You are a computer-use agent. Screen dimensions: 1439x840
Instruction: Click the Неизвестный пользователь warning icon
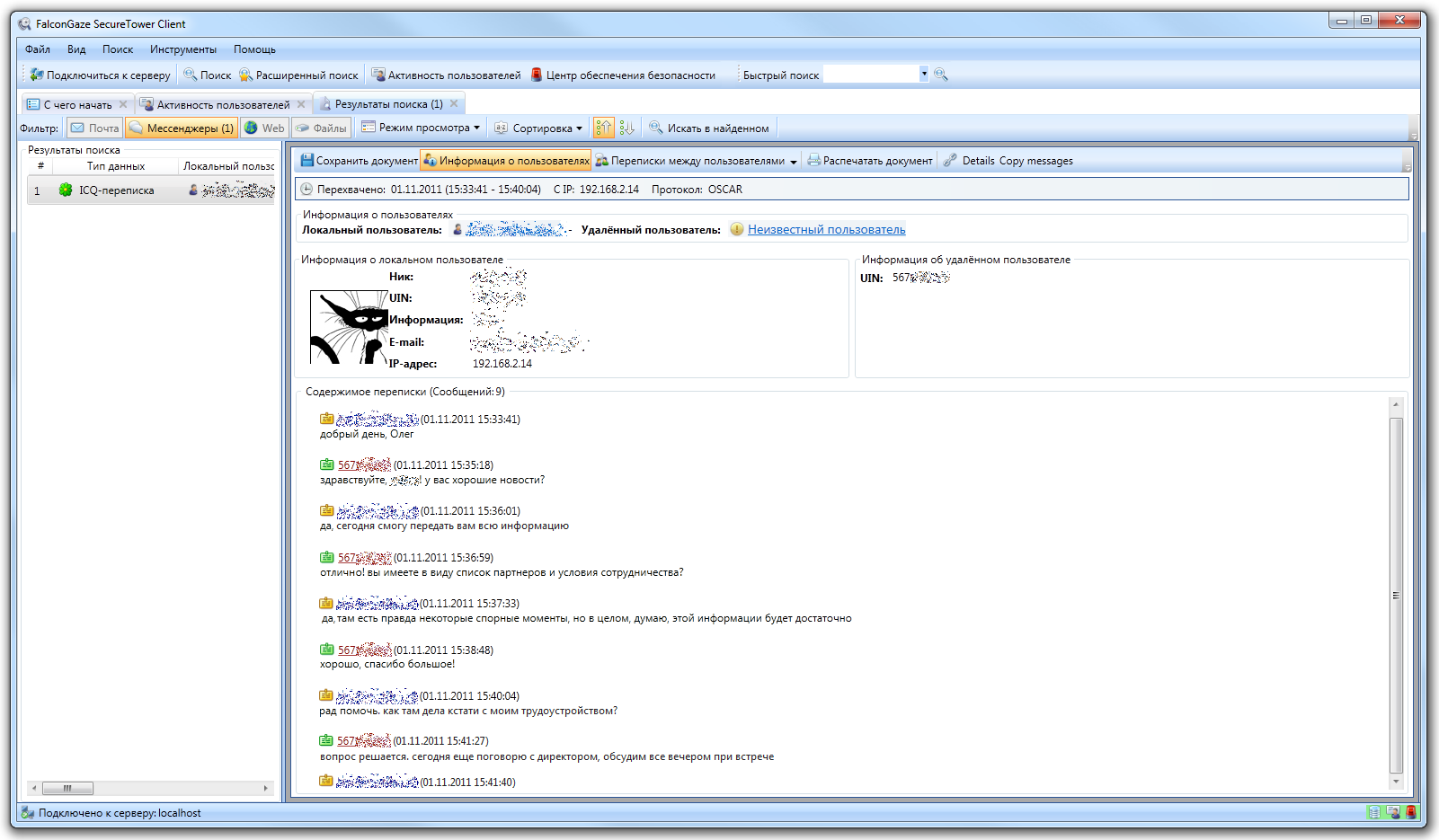click(x=737, y=229)
